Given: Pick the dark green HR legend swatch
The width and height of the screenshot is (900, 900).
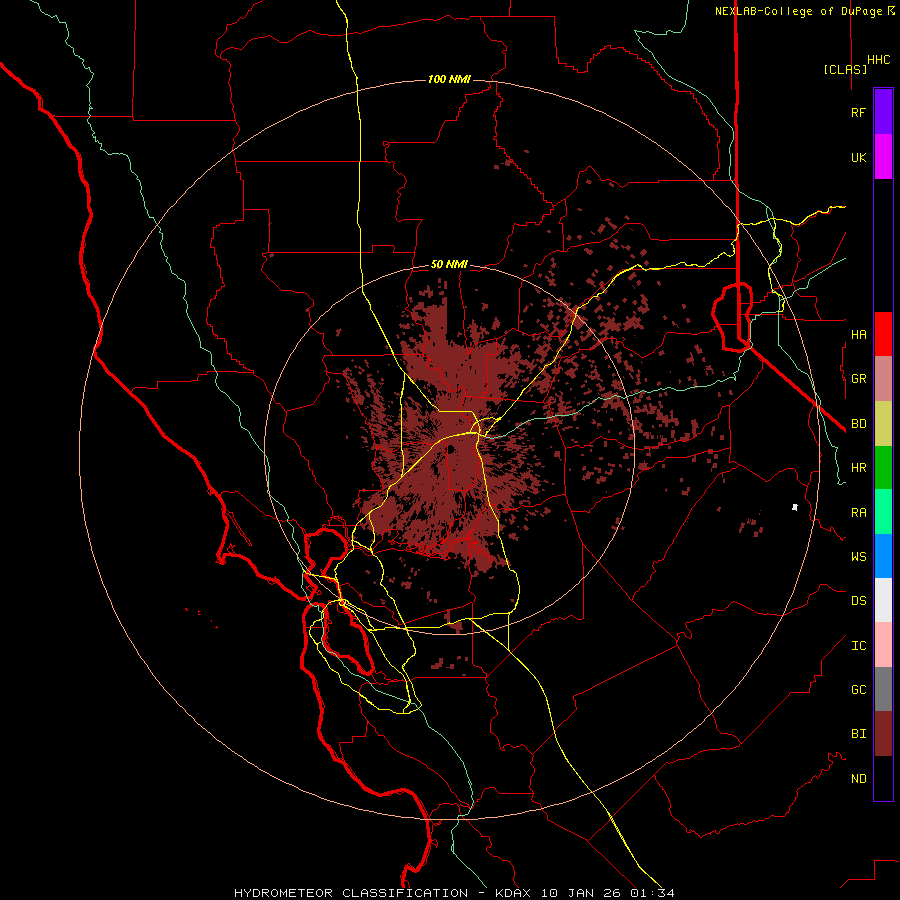Looking at the screenshot, I should (883, 468).
